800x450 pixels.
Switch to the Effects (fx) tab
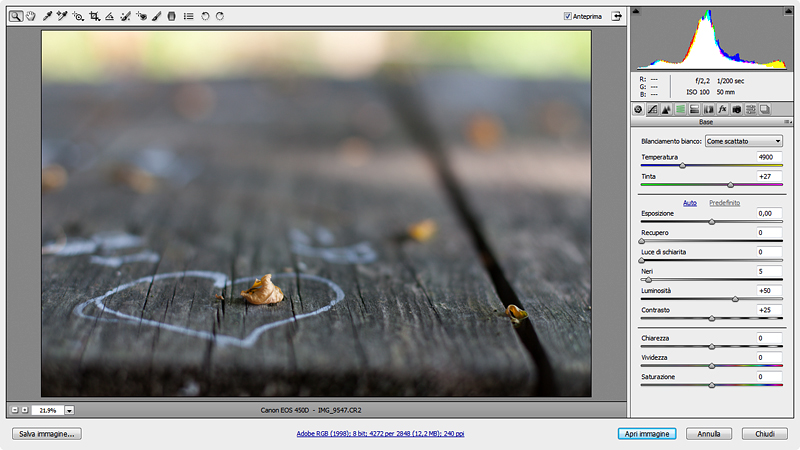(722, 108)
